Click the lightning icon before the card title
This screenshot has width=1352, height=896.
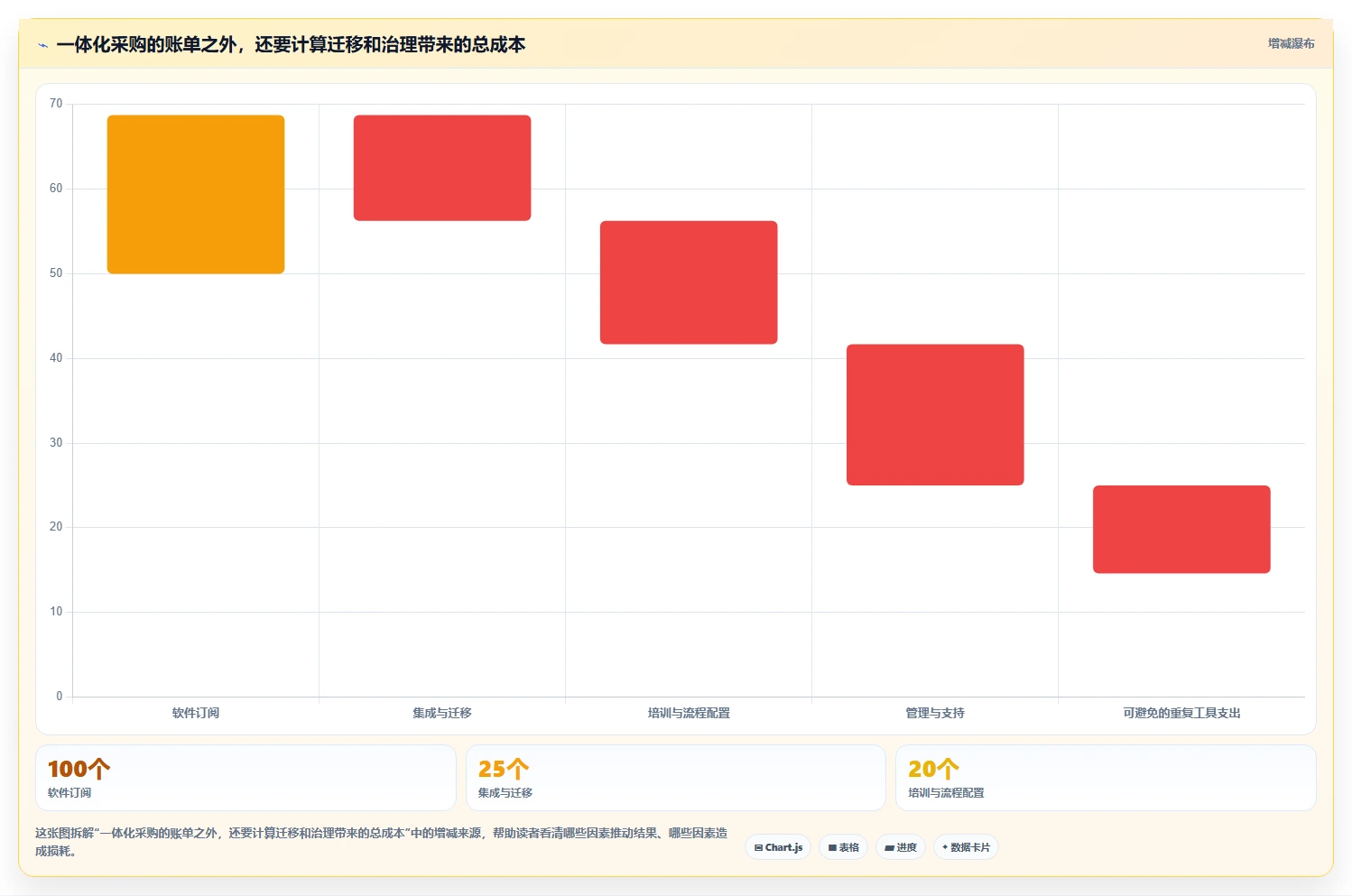click(x=42, y=45)
